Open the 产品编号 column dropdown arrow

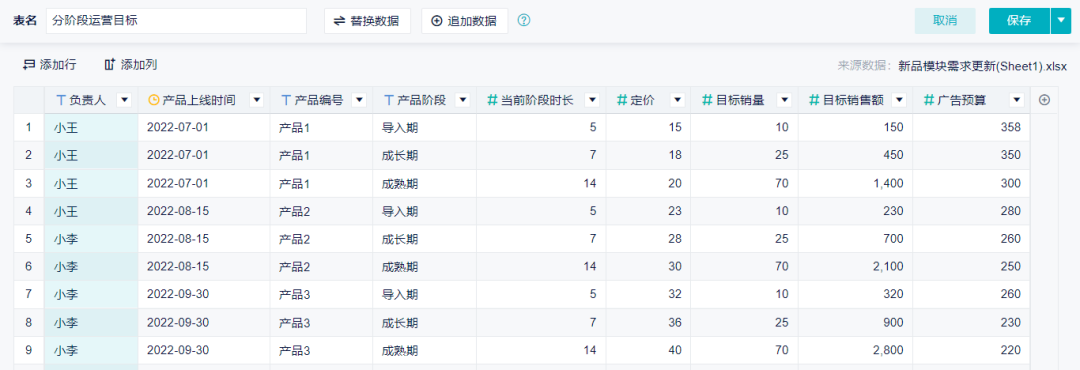point(359,101)
